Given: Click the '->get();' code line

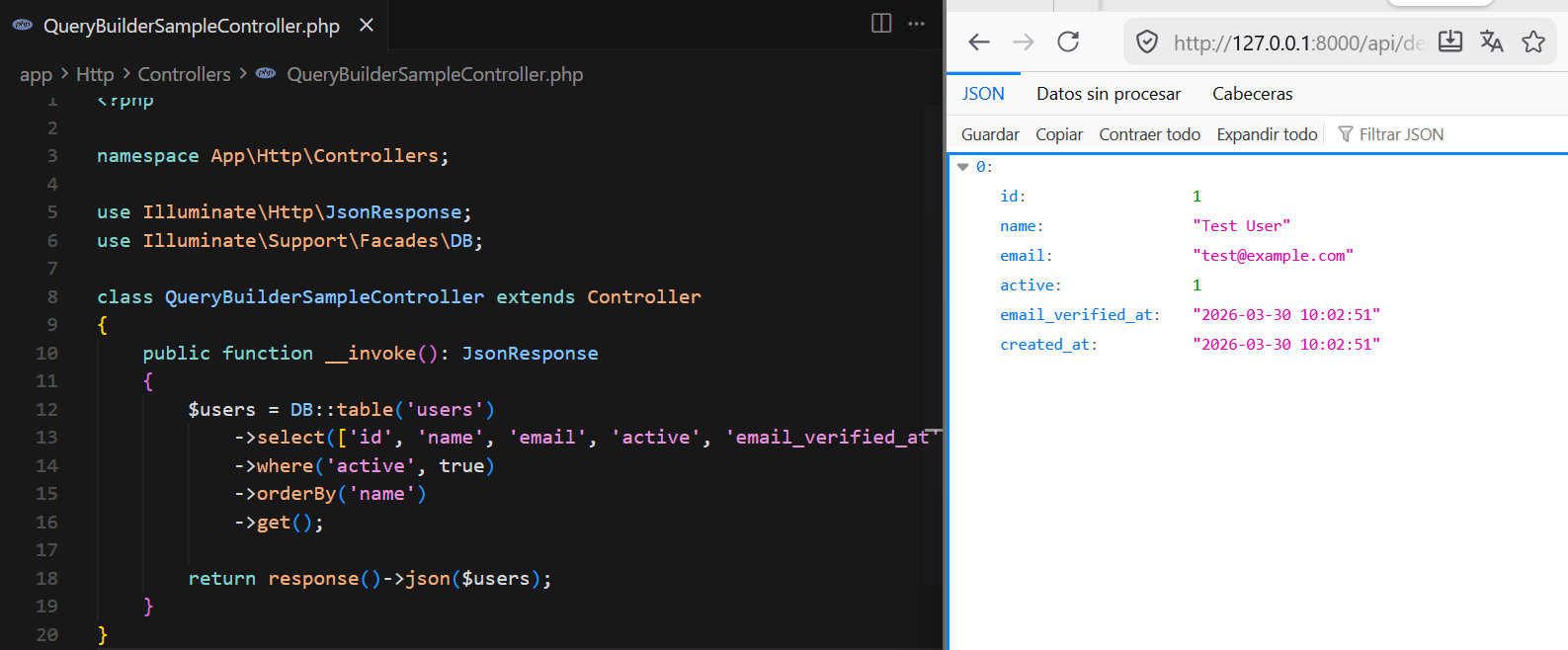Looking at the screenshot, I should pos(279,523).
